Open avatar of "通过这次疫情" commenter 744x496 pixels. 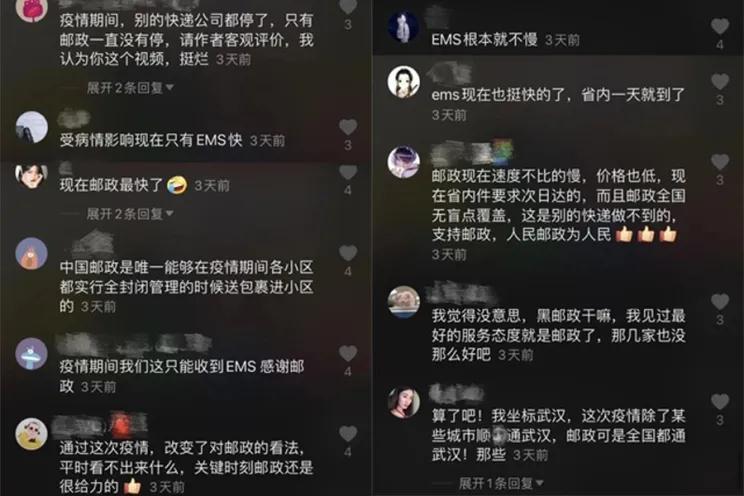coord(31,434)
